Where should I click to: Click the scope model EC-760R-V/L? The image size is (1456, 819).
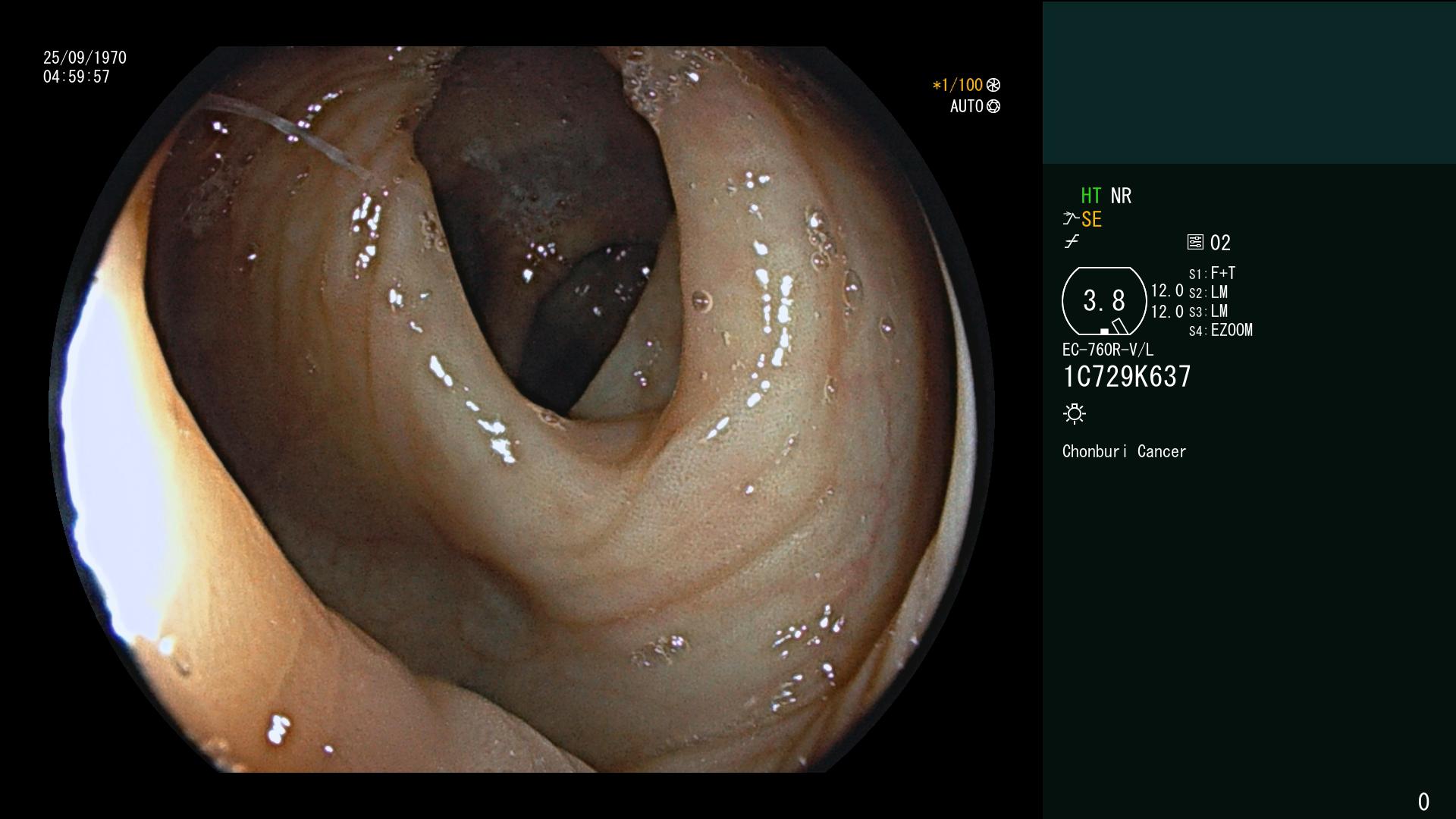[x=1108, y=350]
